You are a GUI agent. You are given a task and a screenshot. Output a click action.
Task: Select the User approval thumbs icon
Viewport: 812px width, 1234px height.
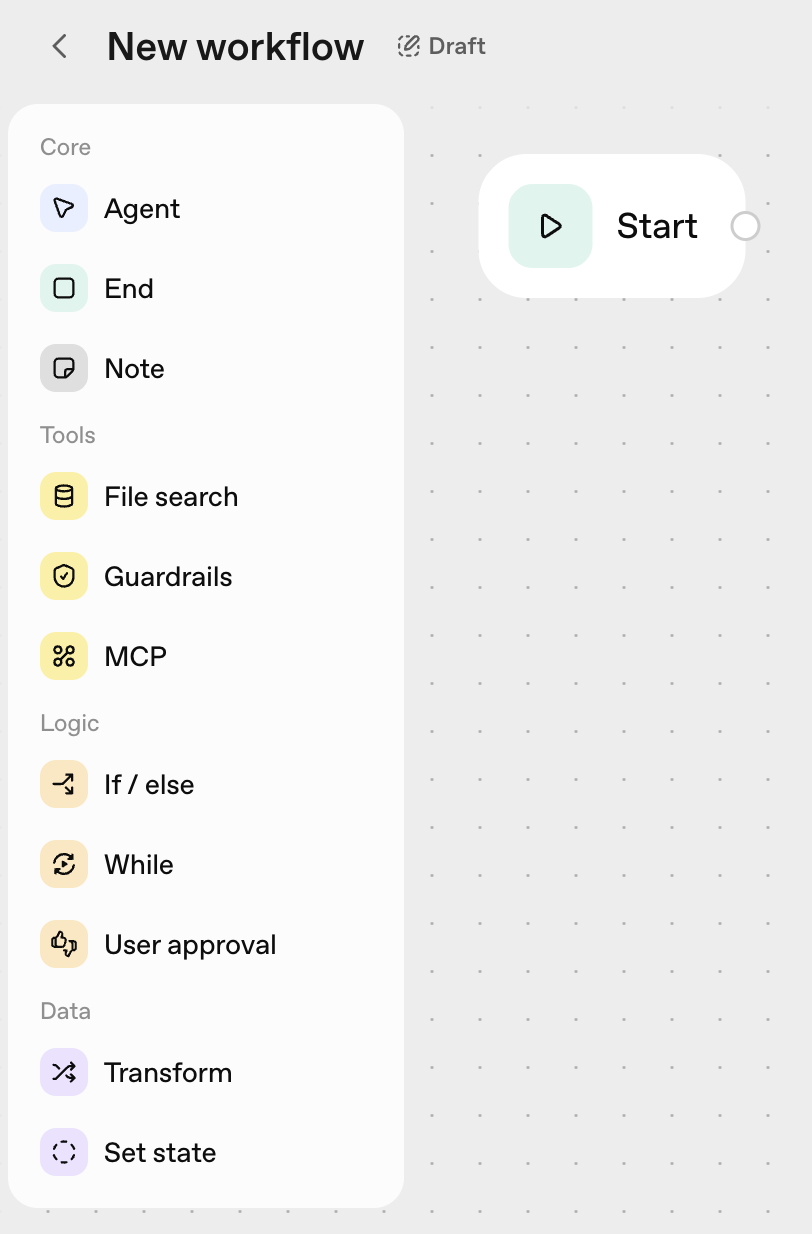pos(64,944)
